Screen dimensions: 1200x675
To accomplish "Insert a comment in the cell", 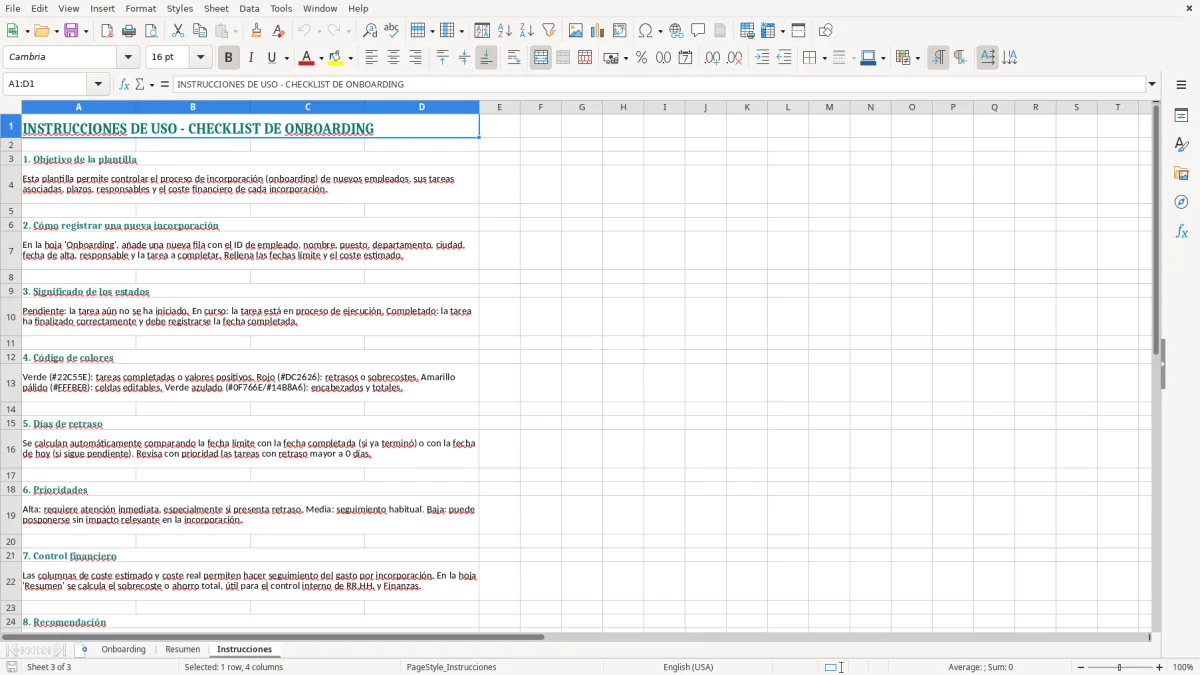I will click(x=698, y=31).
